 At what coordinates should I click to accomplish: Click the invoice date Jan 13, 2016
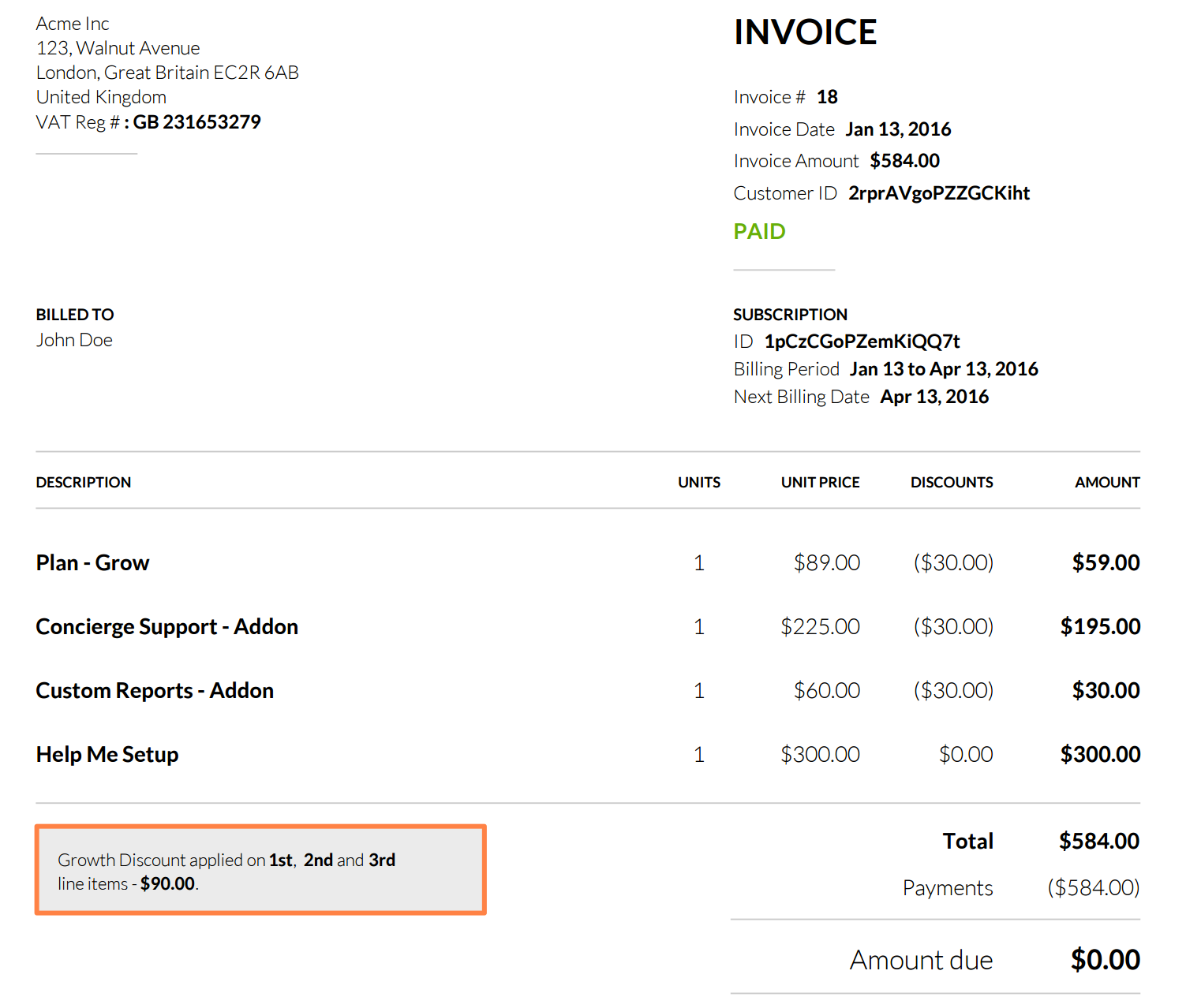click(898, 129)
